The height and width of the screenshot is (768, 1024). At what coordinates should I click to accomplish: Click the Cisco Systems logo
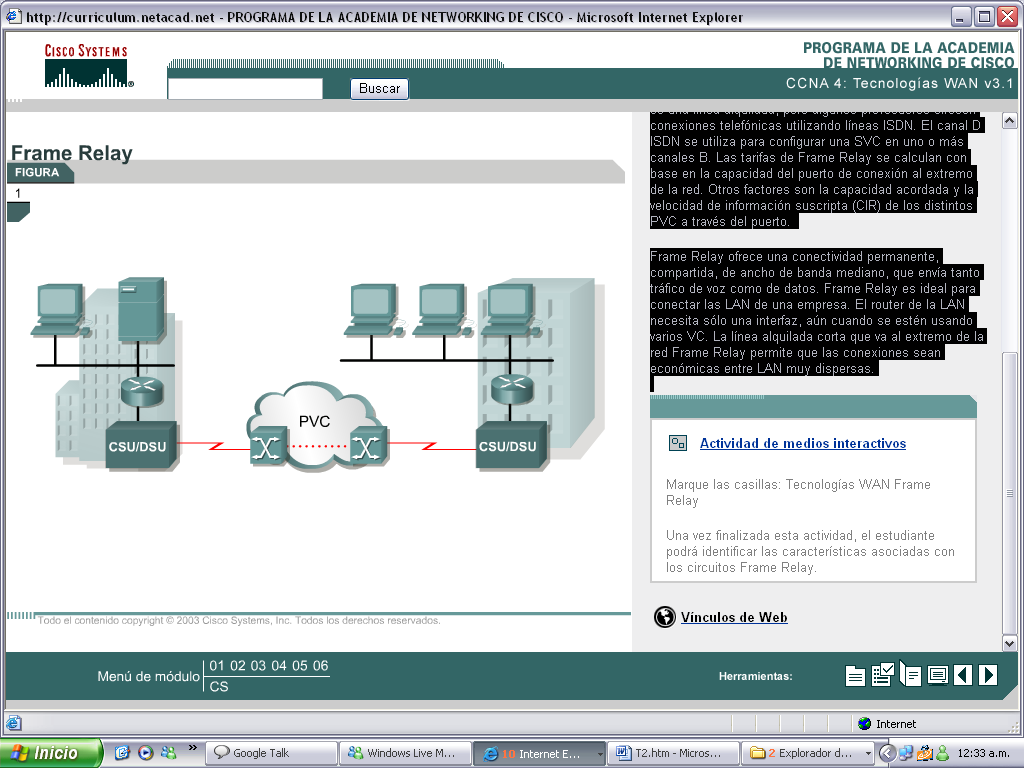coord(88,65)
